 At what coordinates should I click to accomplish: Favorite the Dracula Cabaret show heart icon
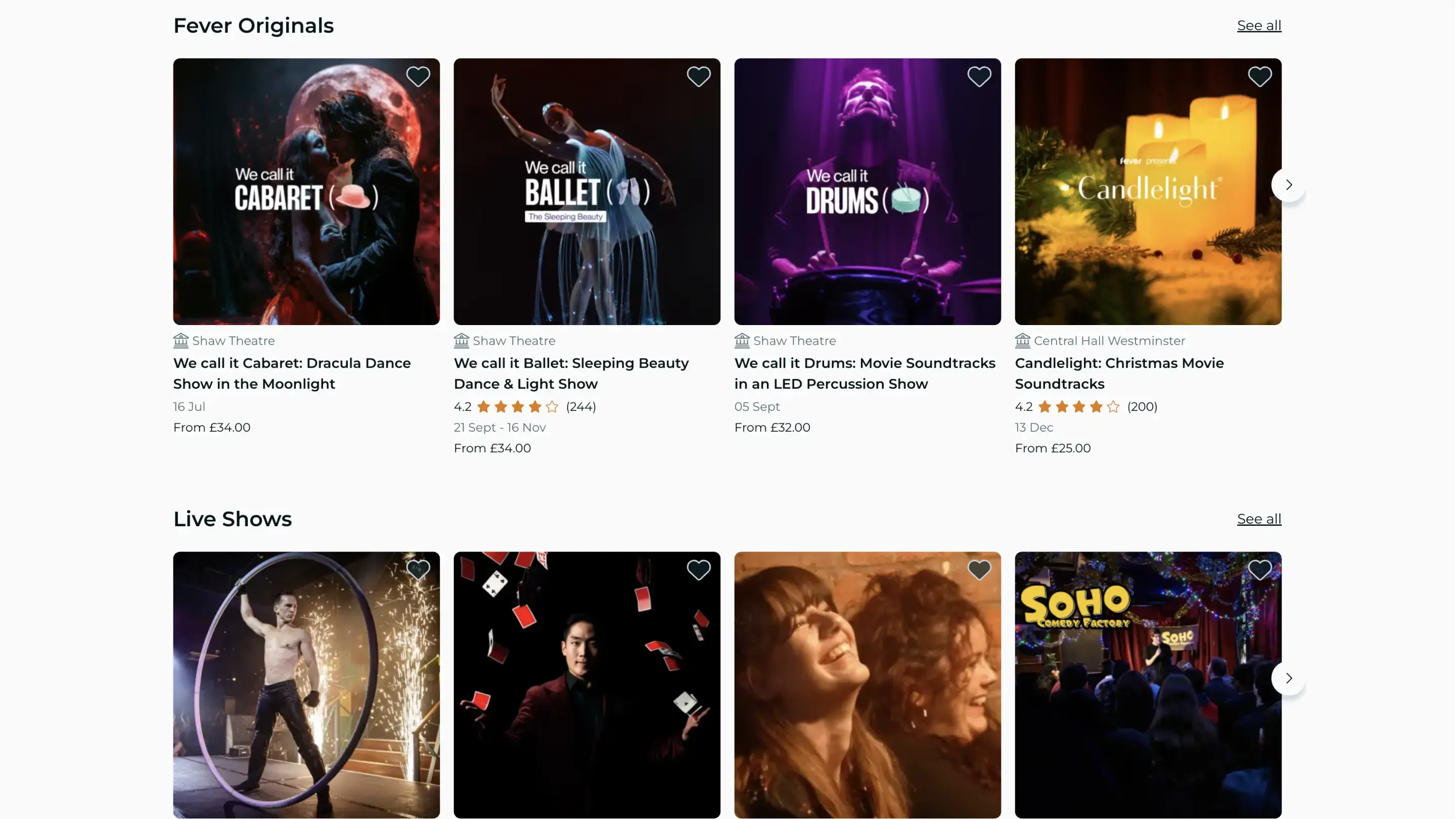[418, 76]
